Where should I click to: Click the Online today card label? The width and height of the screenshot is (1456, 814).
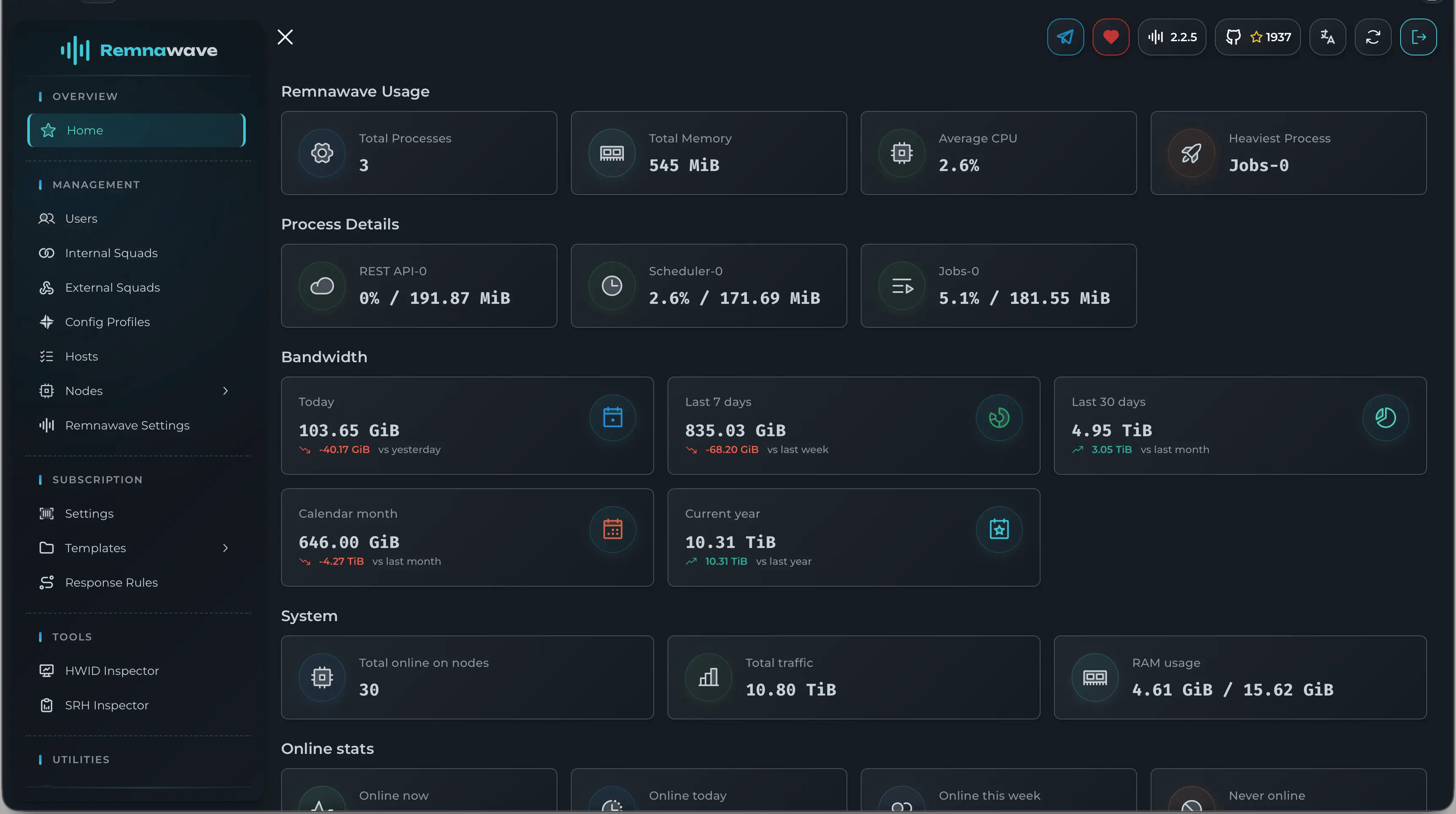coord(687,796)
